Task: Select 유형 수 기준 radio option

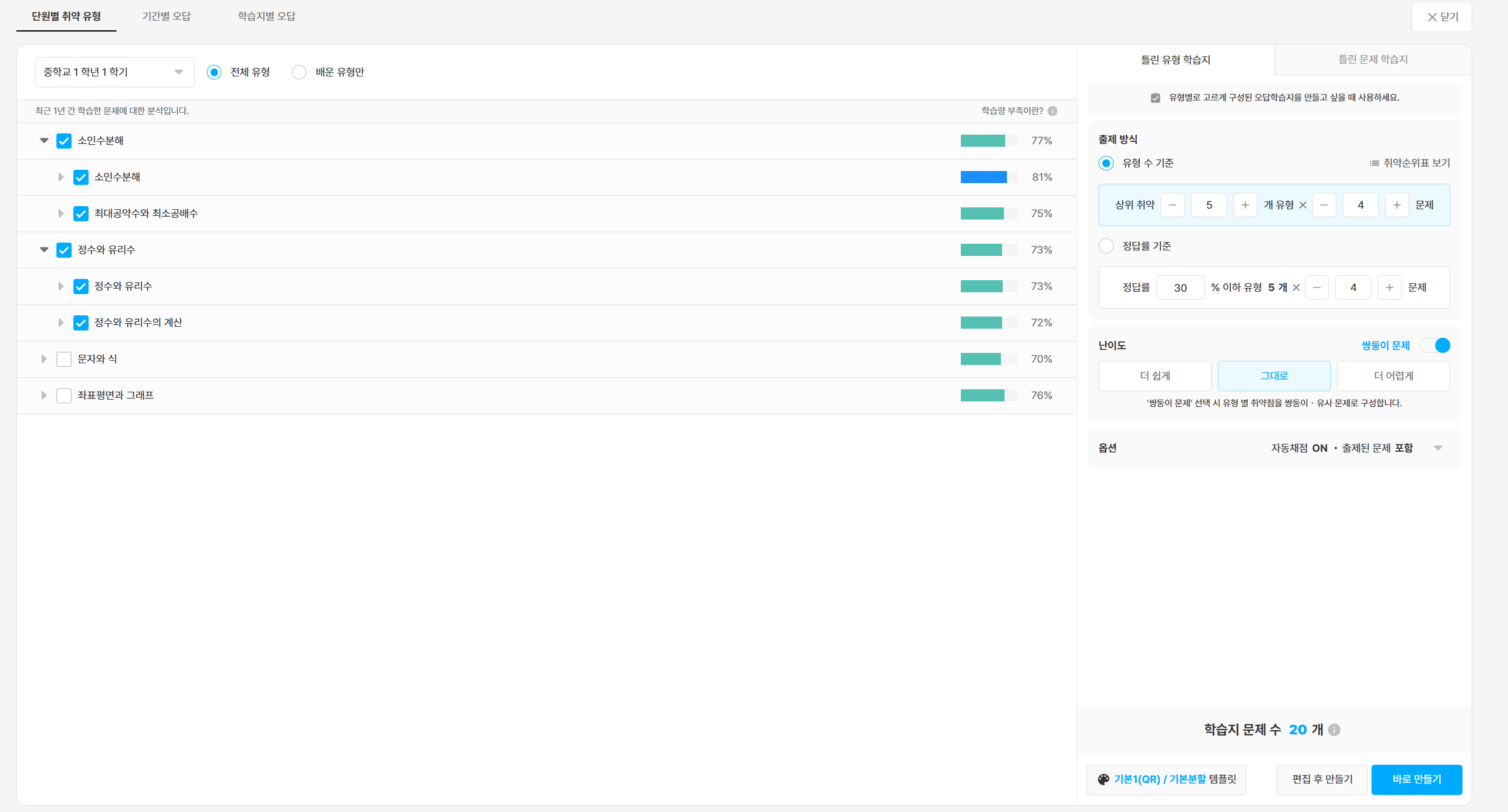Action: click(1106, 163)
